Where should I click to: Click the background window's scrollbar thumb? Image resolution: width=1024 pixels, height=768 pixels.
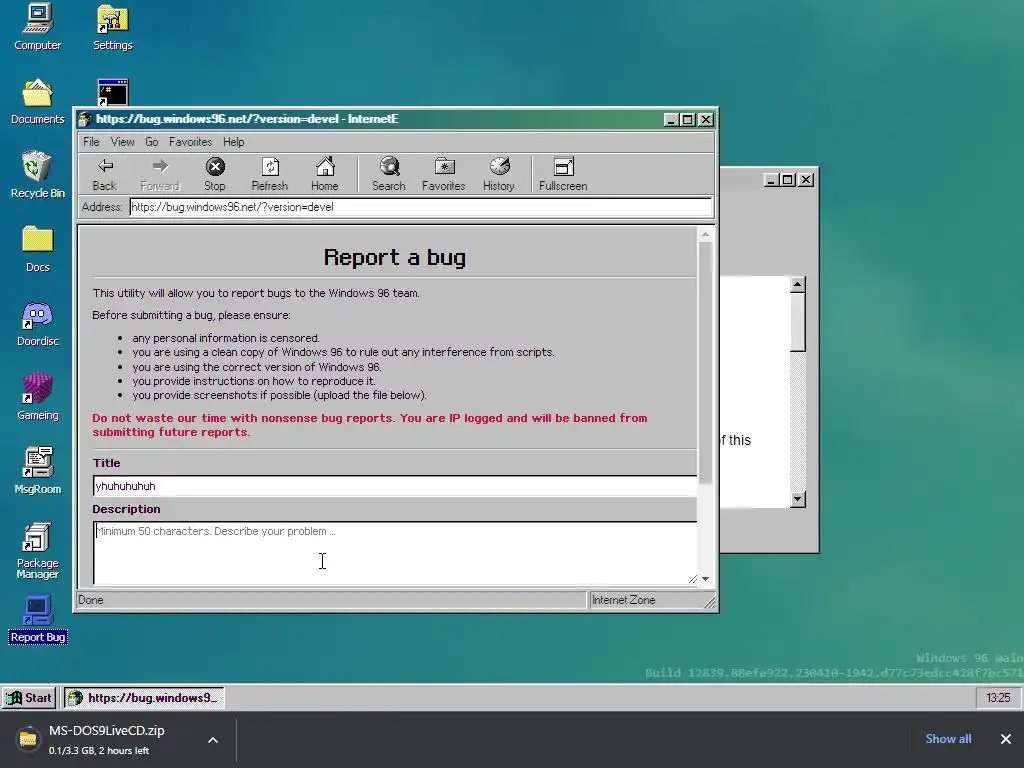click(x=797, y=322)
